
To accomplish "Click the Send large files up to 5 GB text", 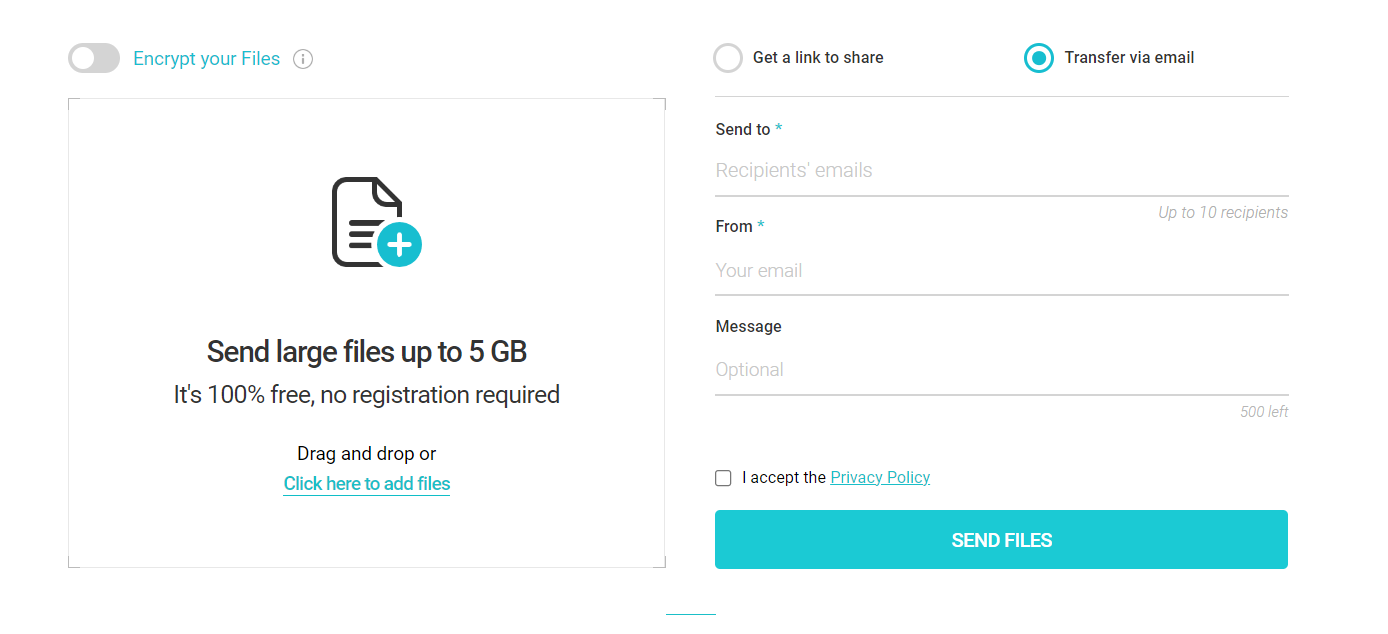I will click(x=366, y=352).
